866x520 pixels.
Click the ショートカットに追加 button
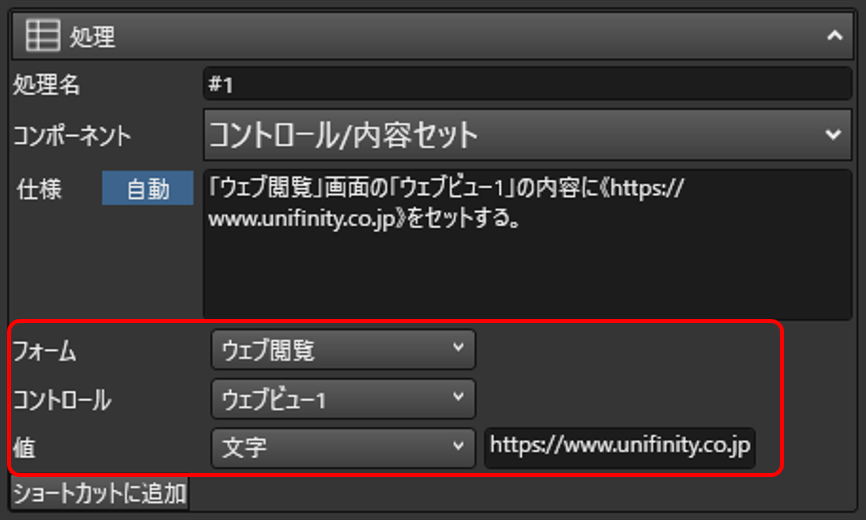click(99, 493)
